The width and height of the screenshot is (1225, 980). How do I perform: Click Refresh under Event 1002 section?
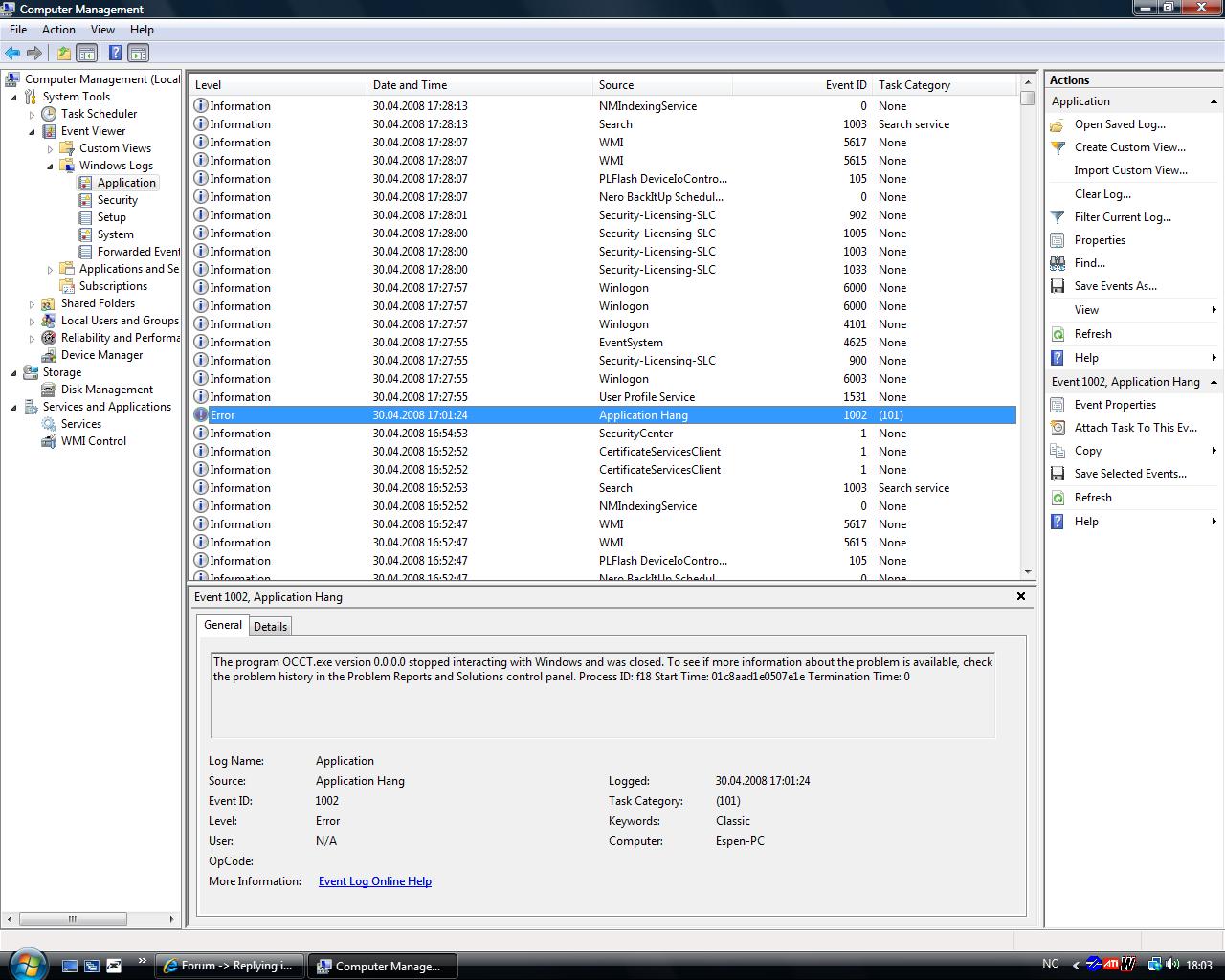(1093, 498)
